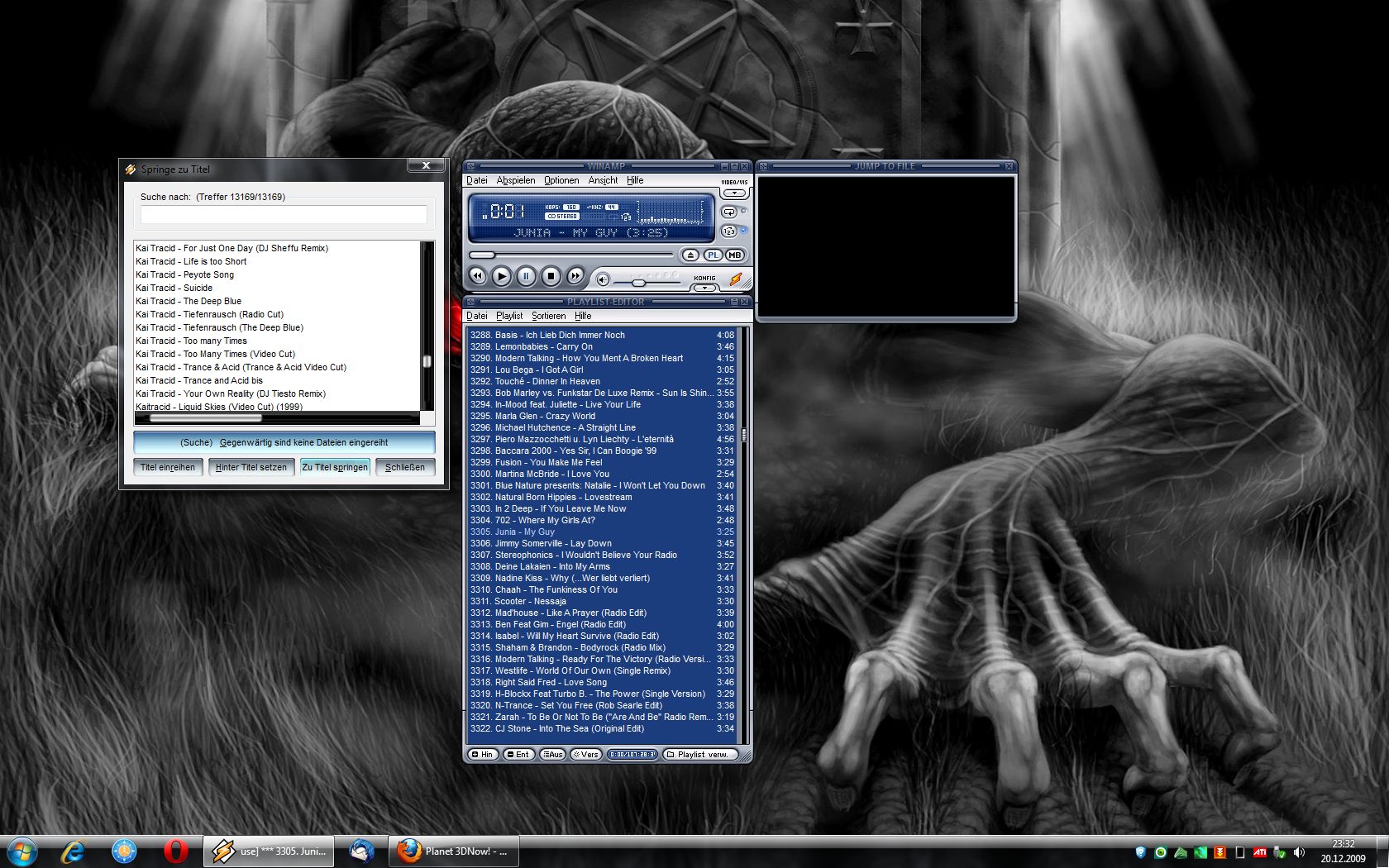Click the Playlist-Editor vertical scrollbar
The image size is (1389, 868).
(744, 535)
